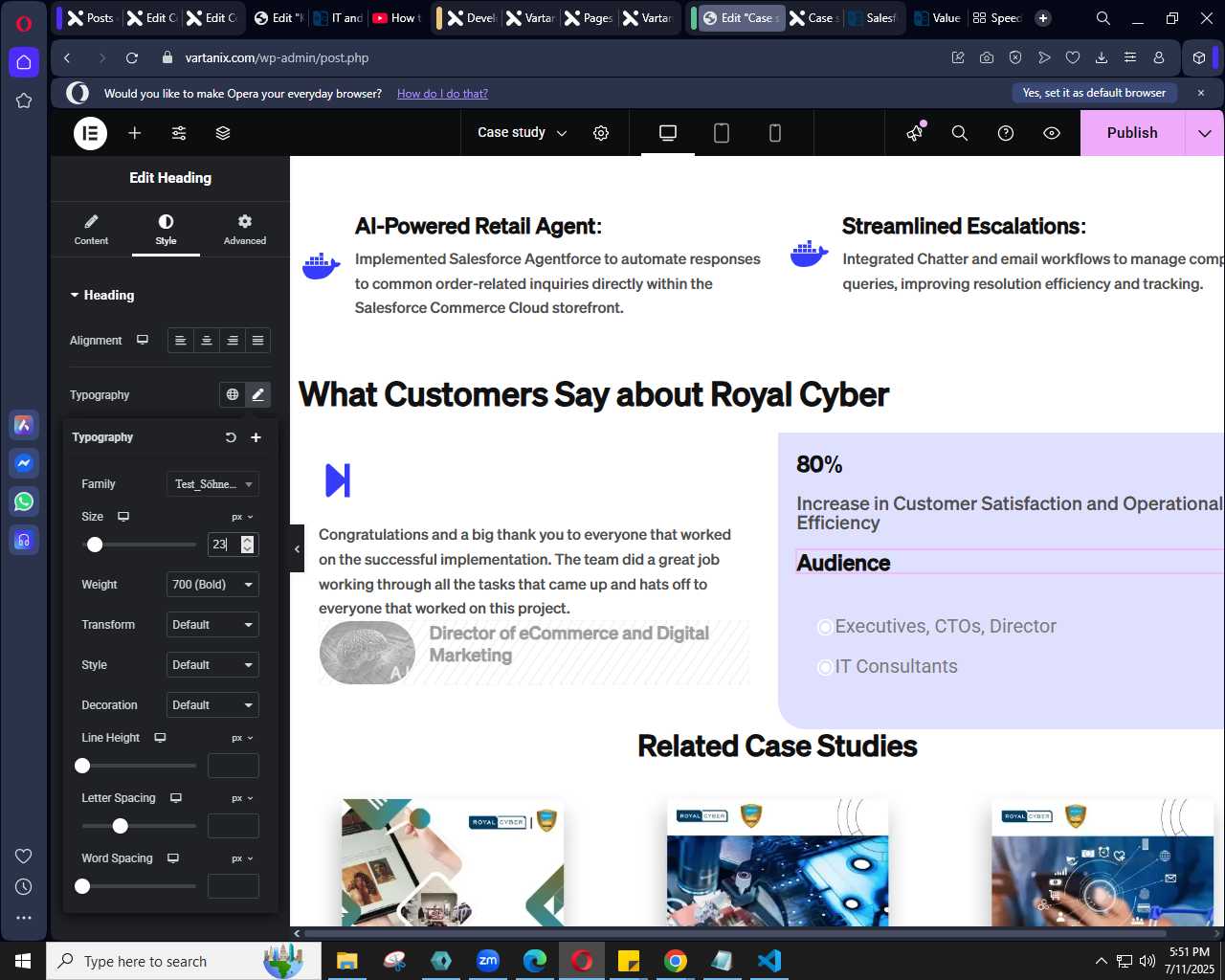Open the Decoration dropdown
This screenshot has height=980, width=1225.
212,705
